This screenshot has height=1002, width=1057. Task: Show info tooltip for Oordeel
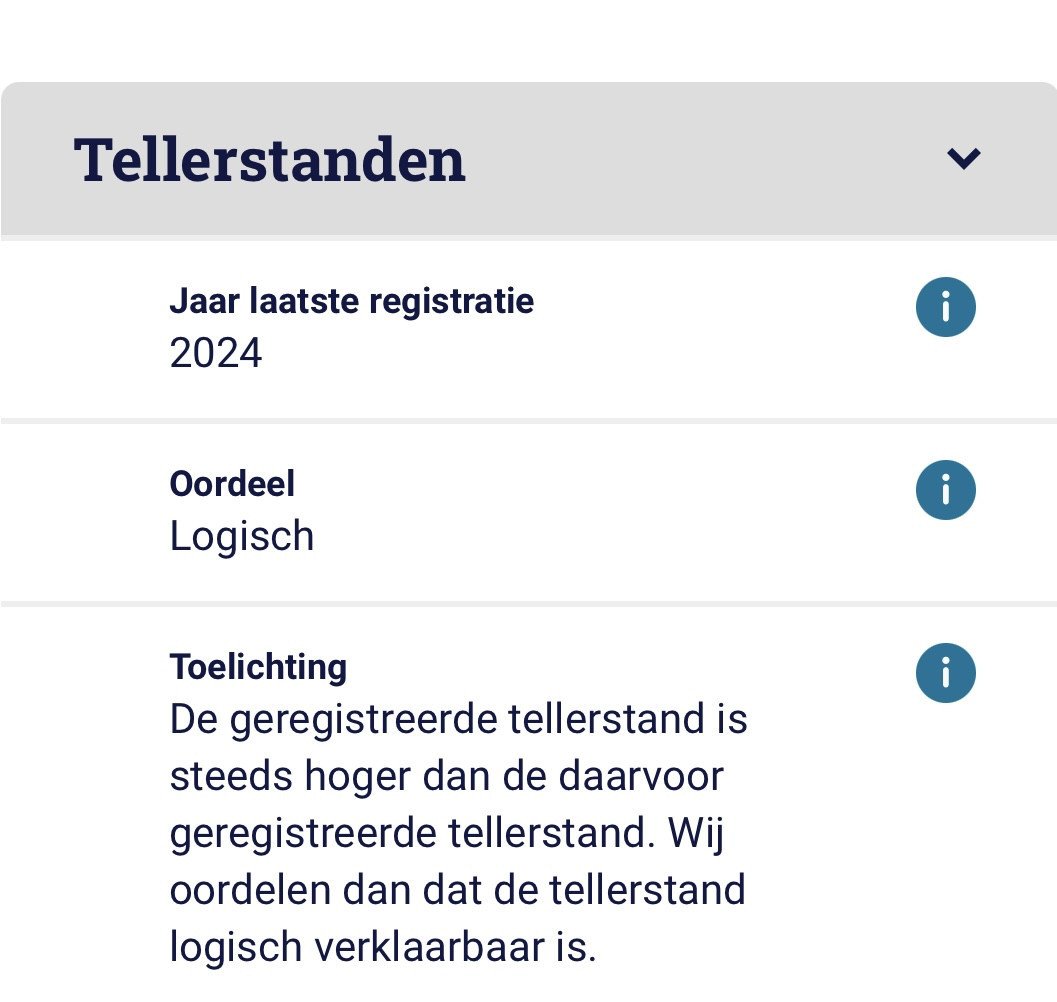tap(945, 490)
